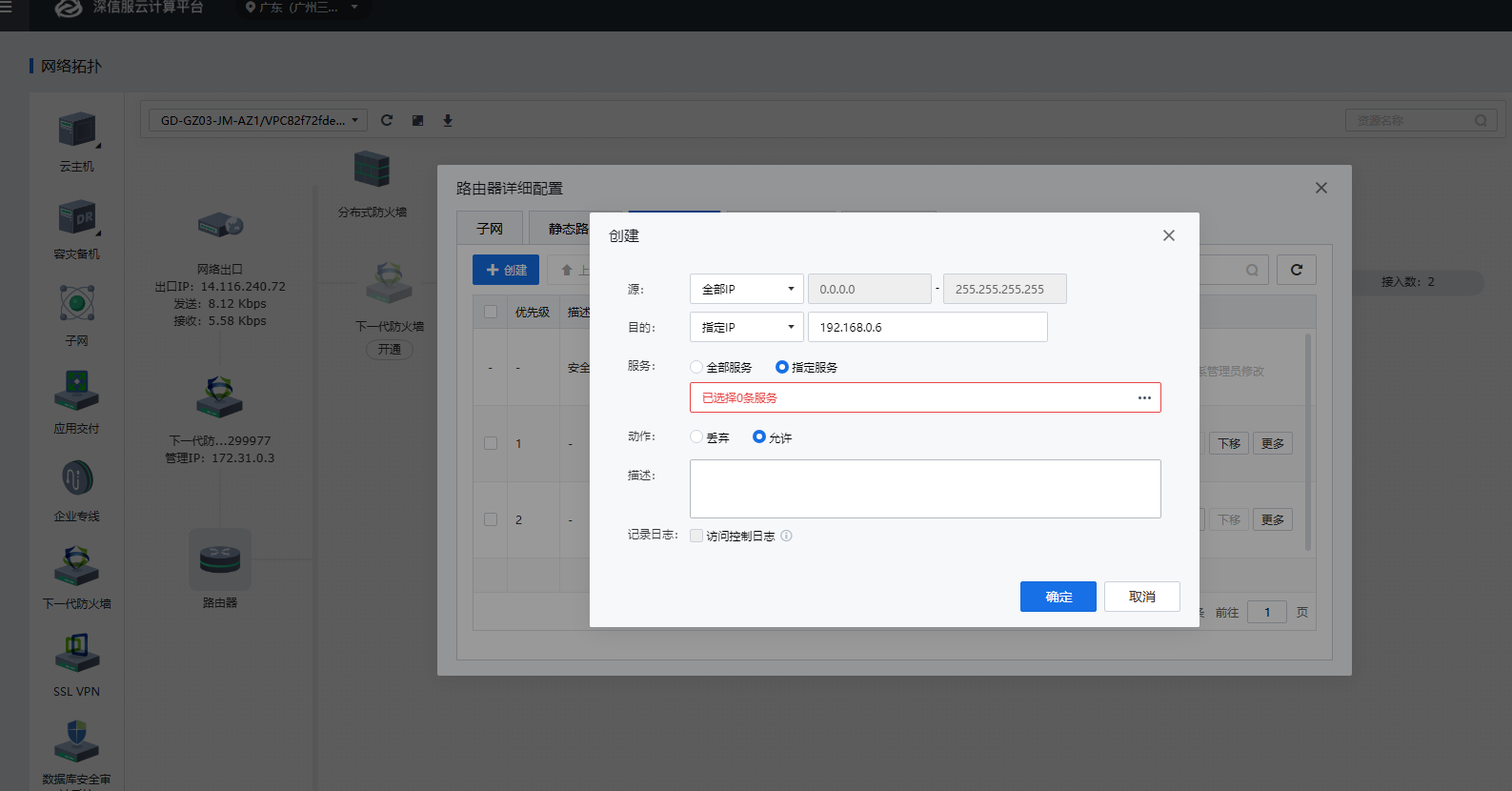Choose the 丢弃 action radio button
Viewport: 1512px width, 791px height.
(x=696, y=437)
